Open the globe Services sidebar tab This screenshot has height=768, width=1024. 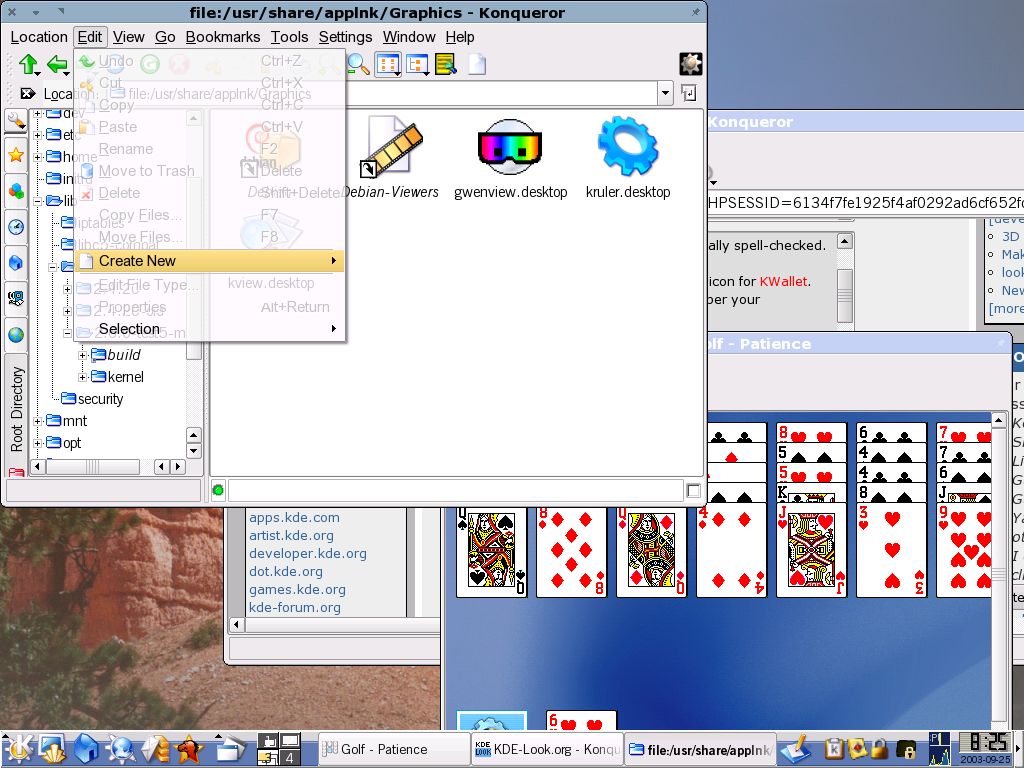[16, 334]
